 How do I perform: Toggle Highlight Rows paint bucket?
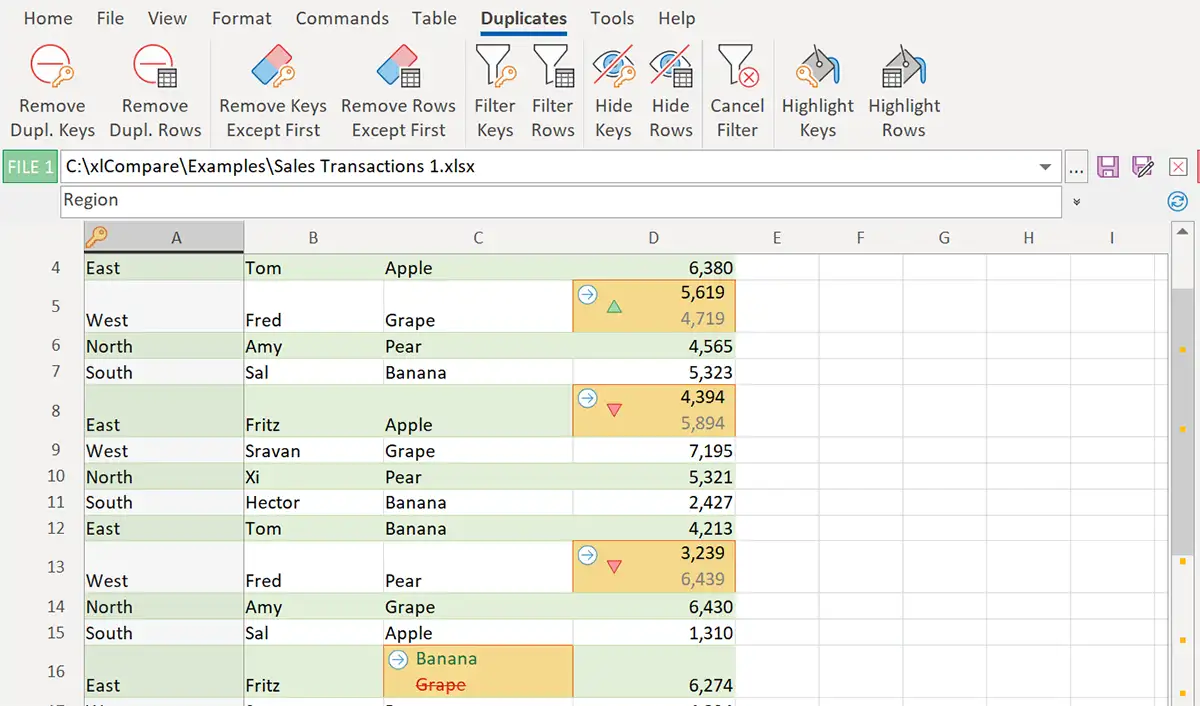click(904, 67)
